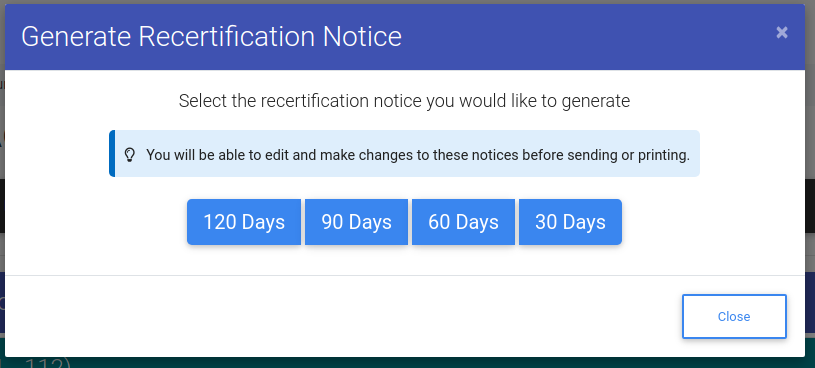815x368 pixels.
Task: Click the 'Select the recertification notice' instruction text
Action: click(x=404, y=100)
